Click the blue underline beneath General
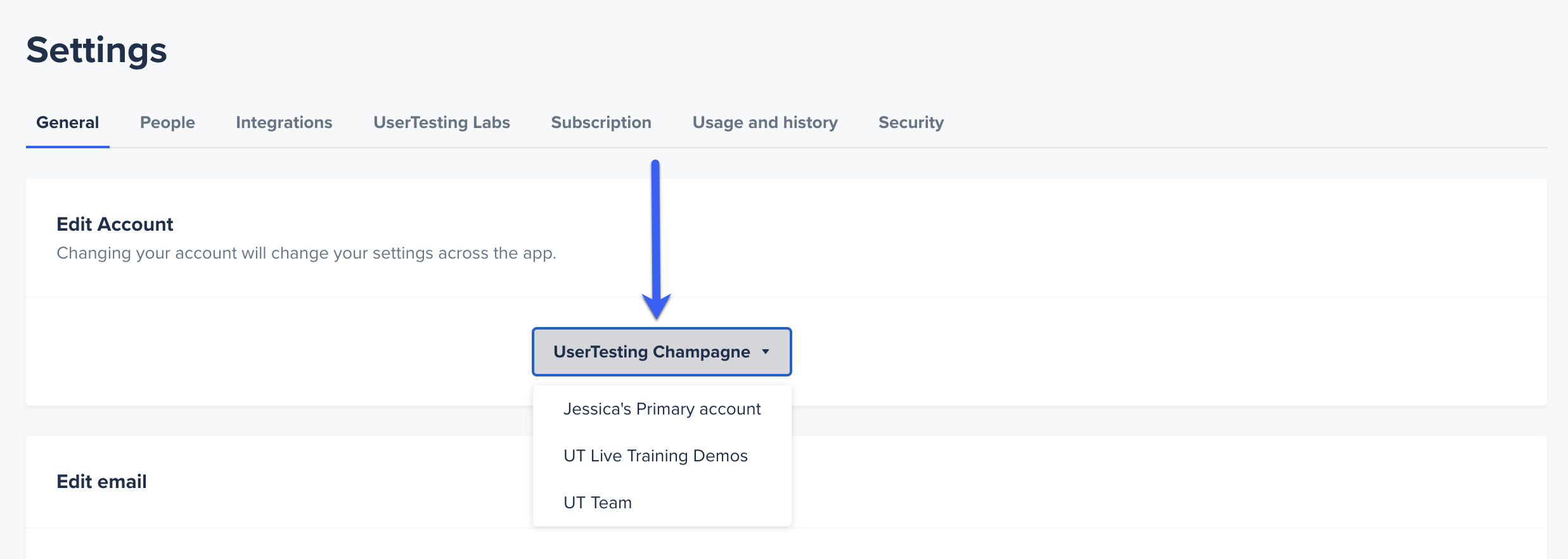Image resolution: width=1568 pixels, height=559 pixels. point(68,146)
